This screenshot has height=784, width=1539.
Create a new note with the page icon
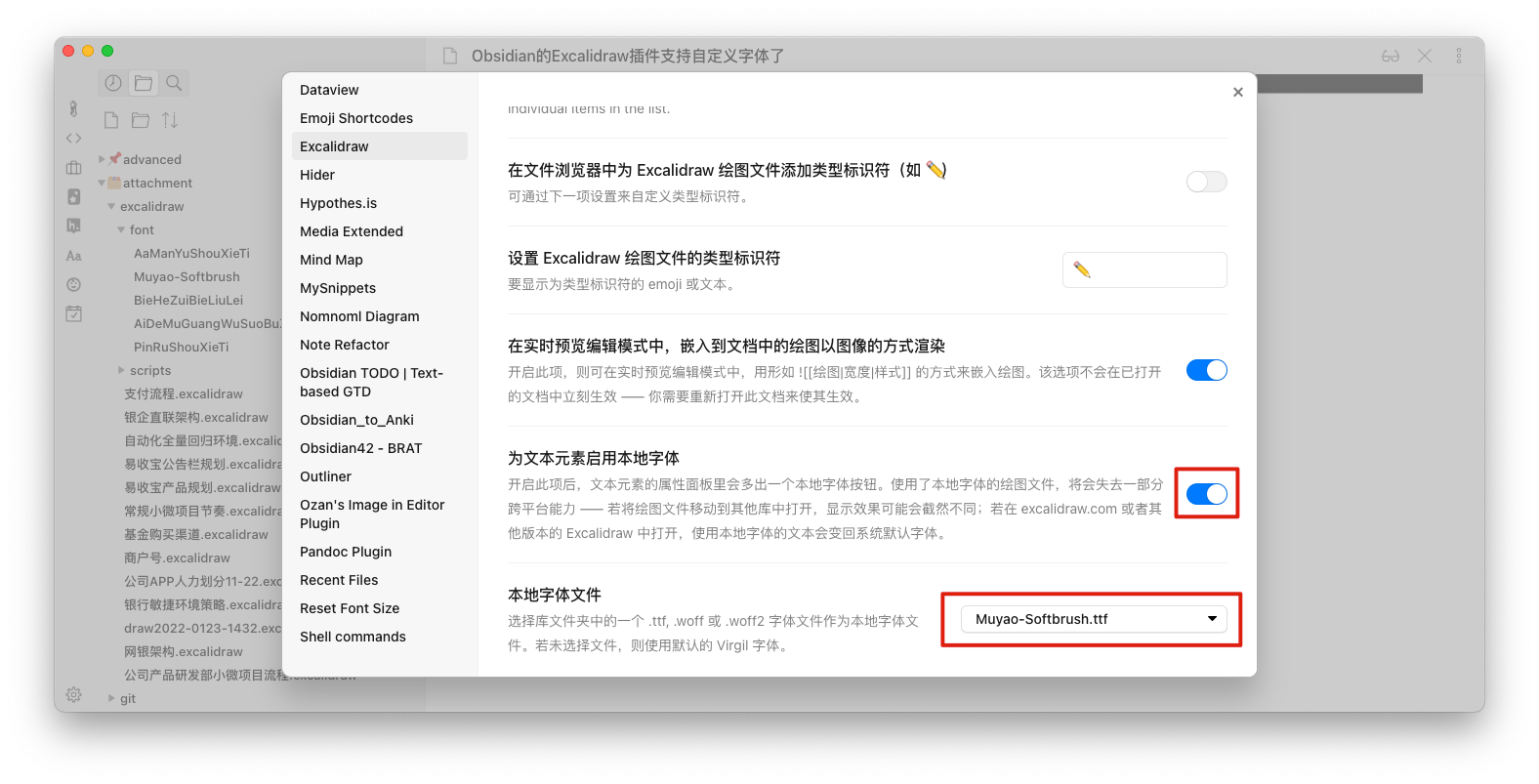pos(111,120)
